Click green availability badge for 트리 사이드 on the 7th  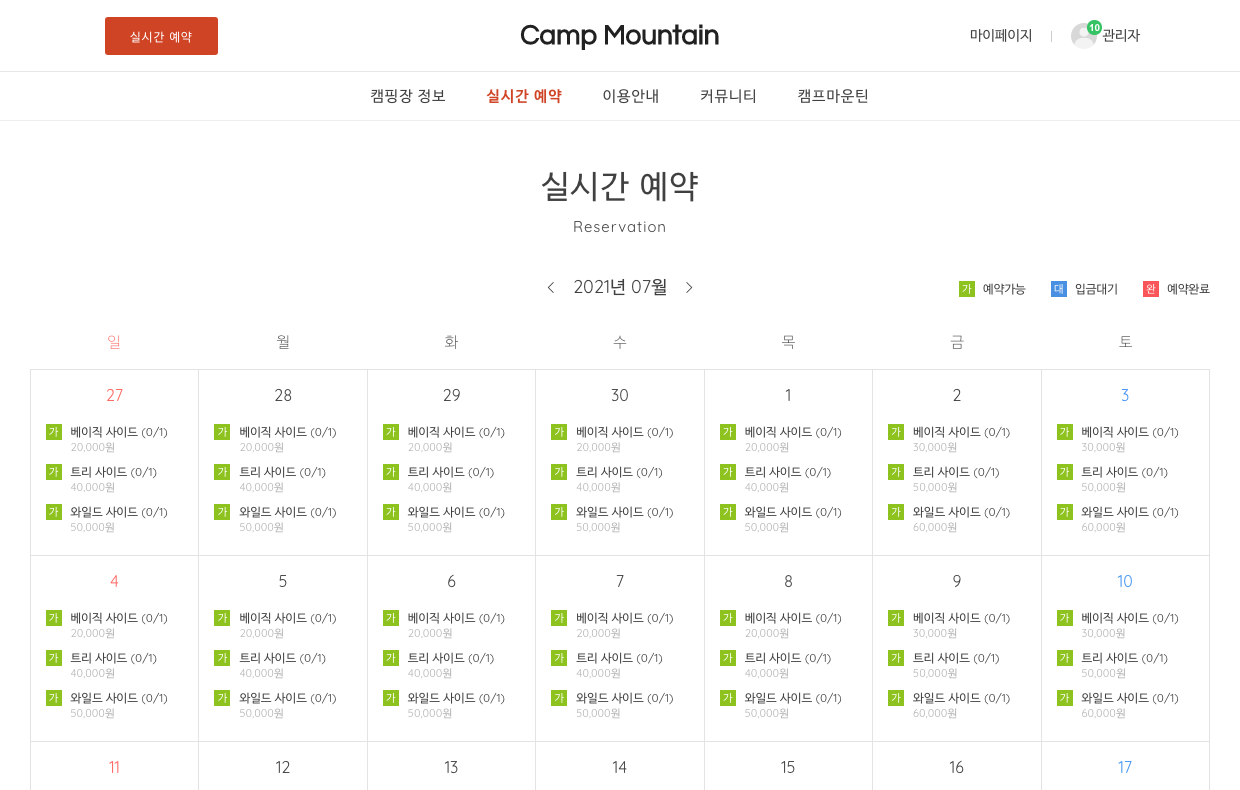(x=559, y=658)
